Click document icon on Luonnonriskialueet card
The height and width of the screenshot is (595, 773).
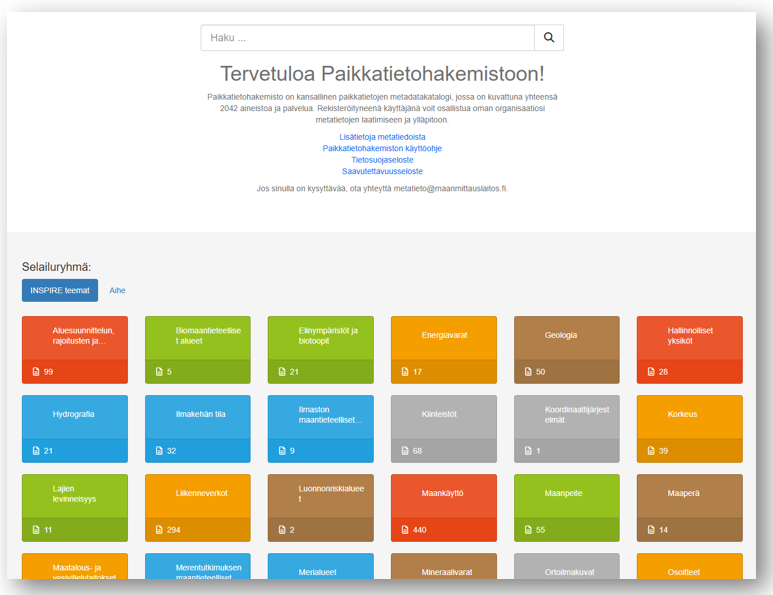point(281,530)
